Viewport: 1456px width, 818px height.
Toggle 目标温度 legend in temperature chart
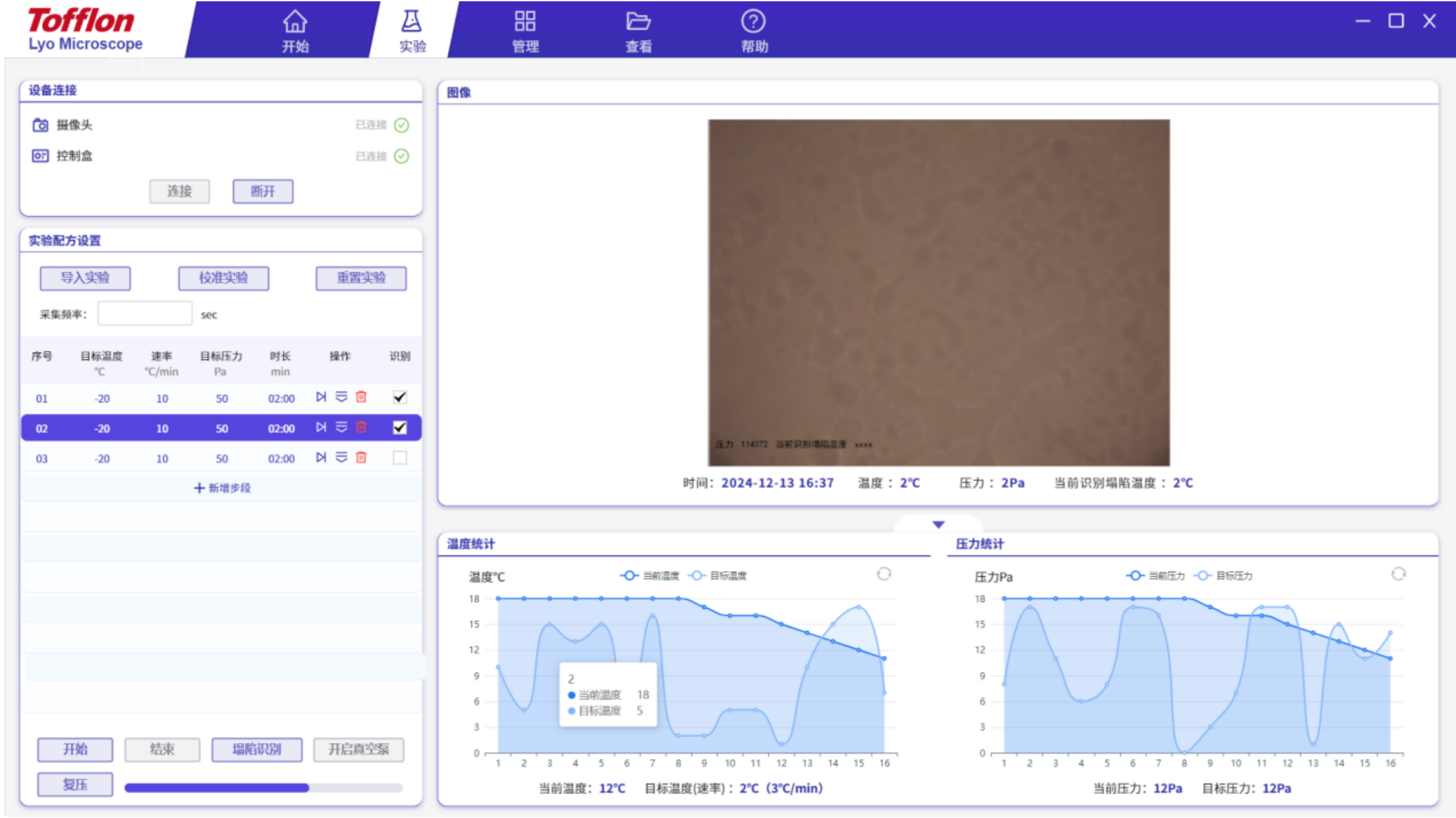[719, 576]
